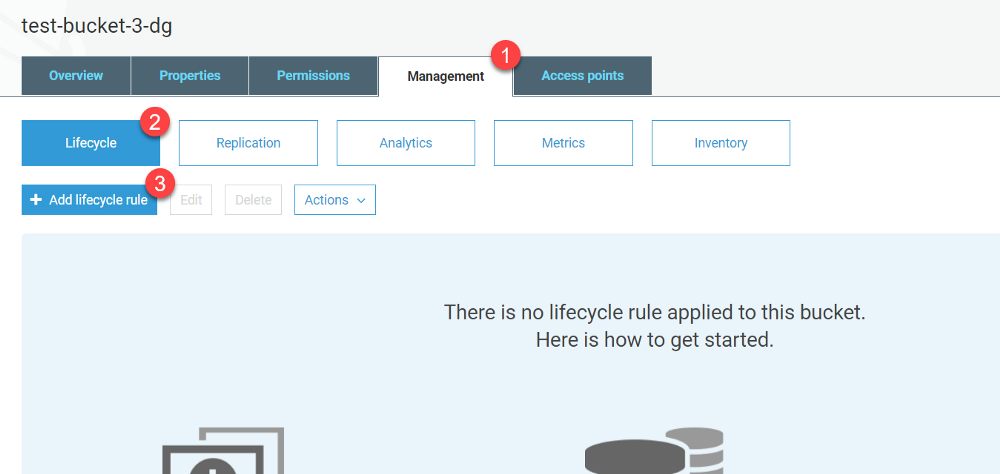
Task: Click the stacked documents icon
Action: 223,451
